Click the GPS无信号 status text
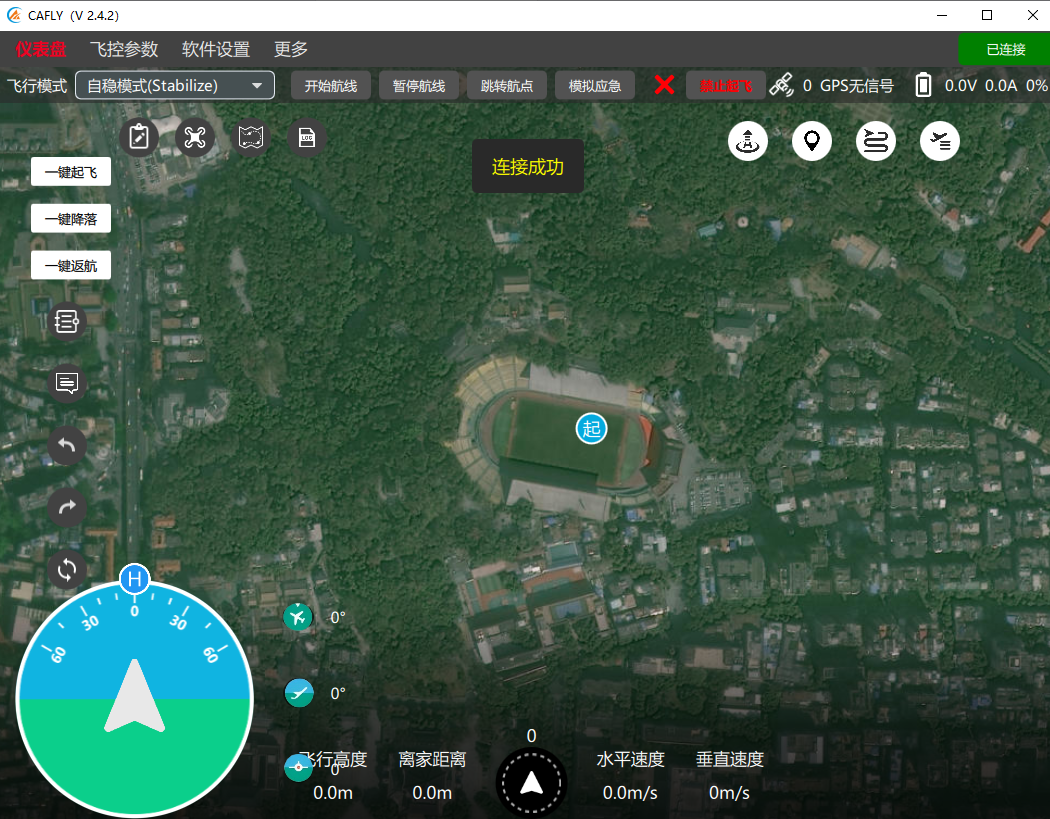The image size is (1050, 819). [856, 86]
